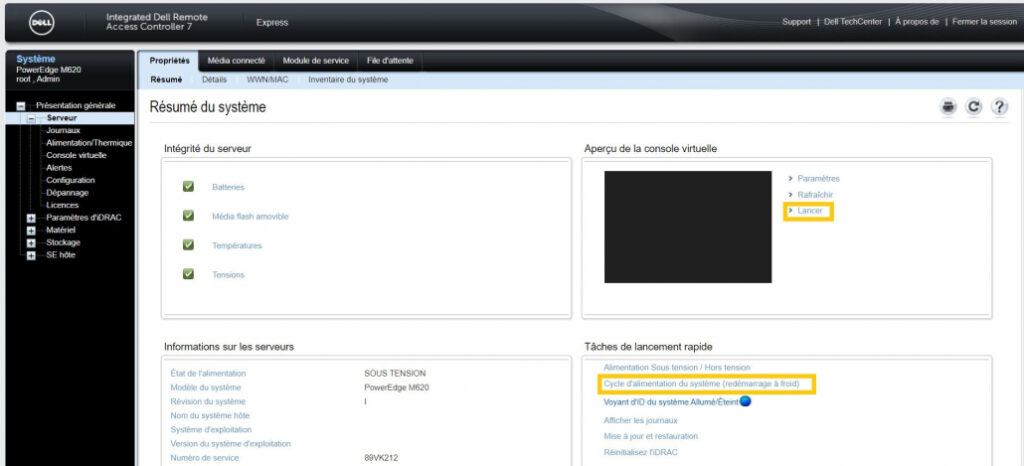Image resolution: width=1024 pixels, height=466 pixels.
Task: Open the Support link in header
Action: (796, 22)
